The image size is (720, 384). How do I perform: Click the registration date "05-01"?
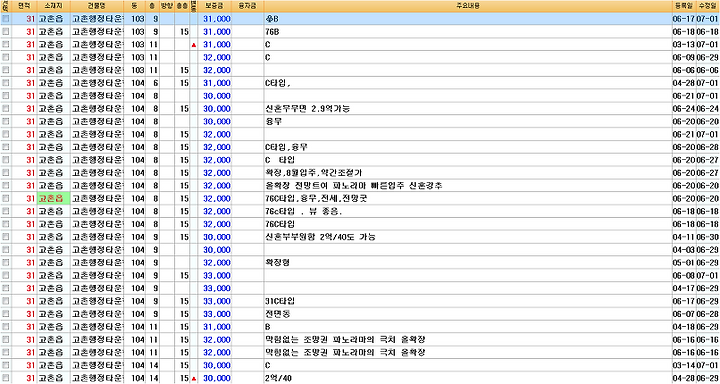[x=683, y=263]
